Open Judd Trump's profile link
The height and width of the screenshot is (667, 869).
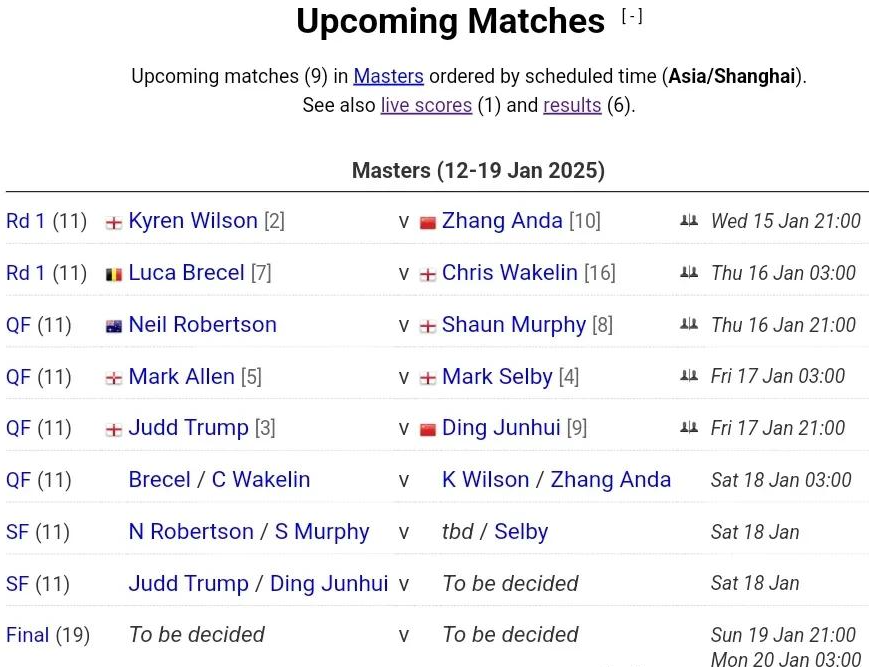tap(188, 428)
